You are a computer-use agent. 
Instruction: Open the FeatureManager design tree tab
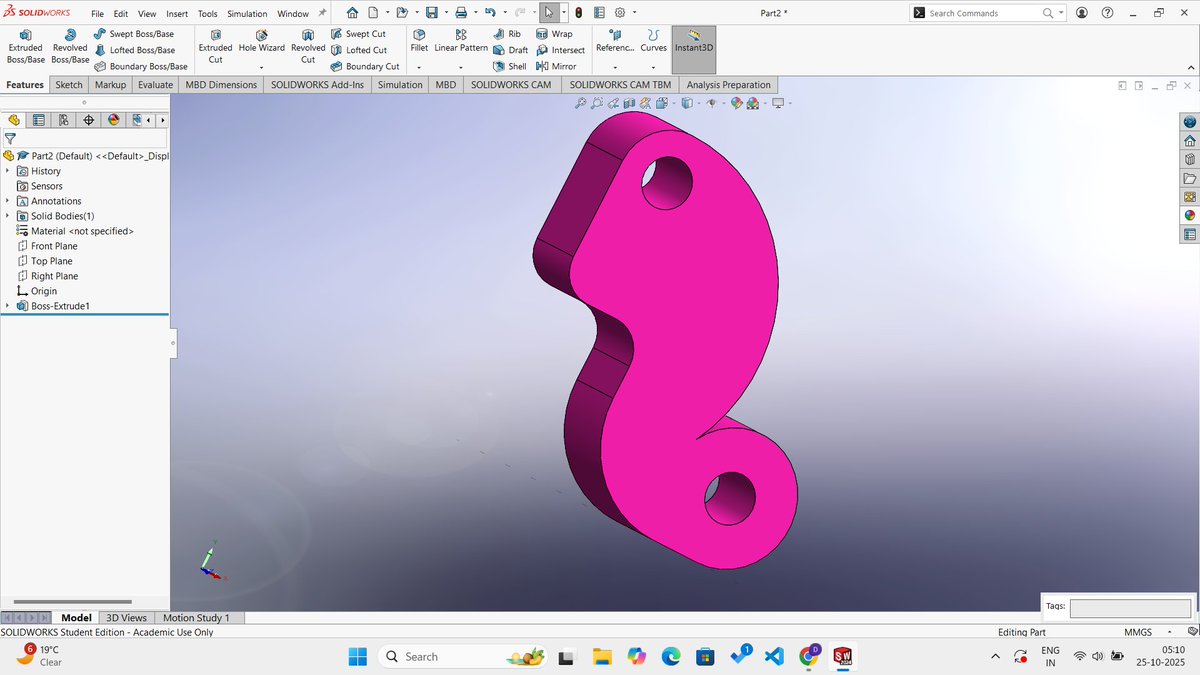point(14,120)
